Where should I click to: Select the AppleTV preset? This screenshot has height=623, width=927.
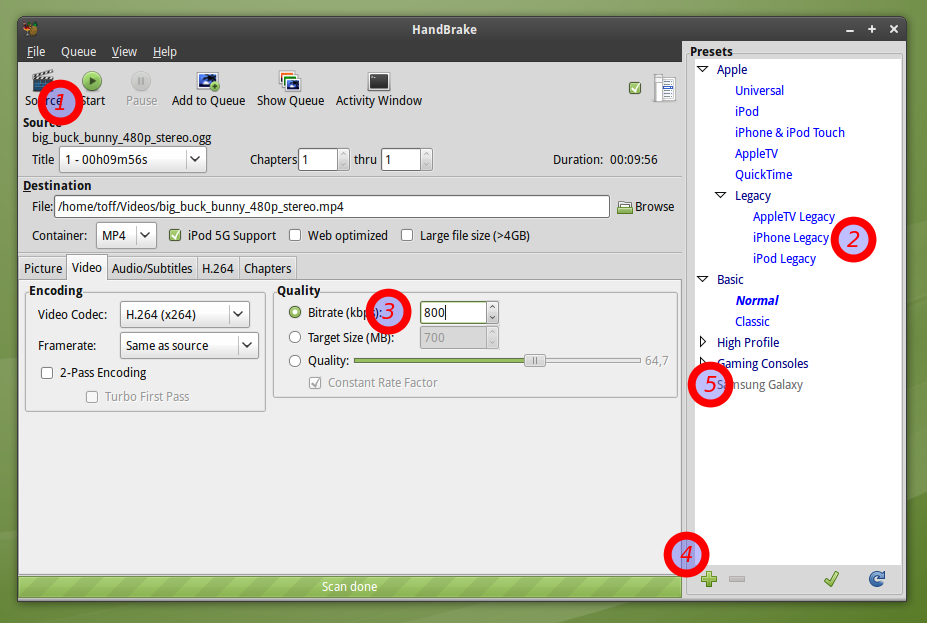tap(756, 154)
